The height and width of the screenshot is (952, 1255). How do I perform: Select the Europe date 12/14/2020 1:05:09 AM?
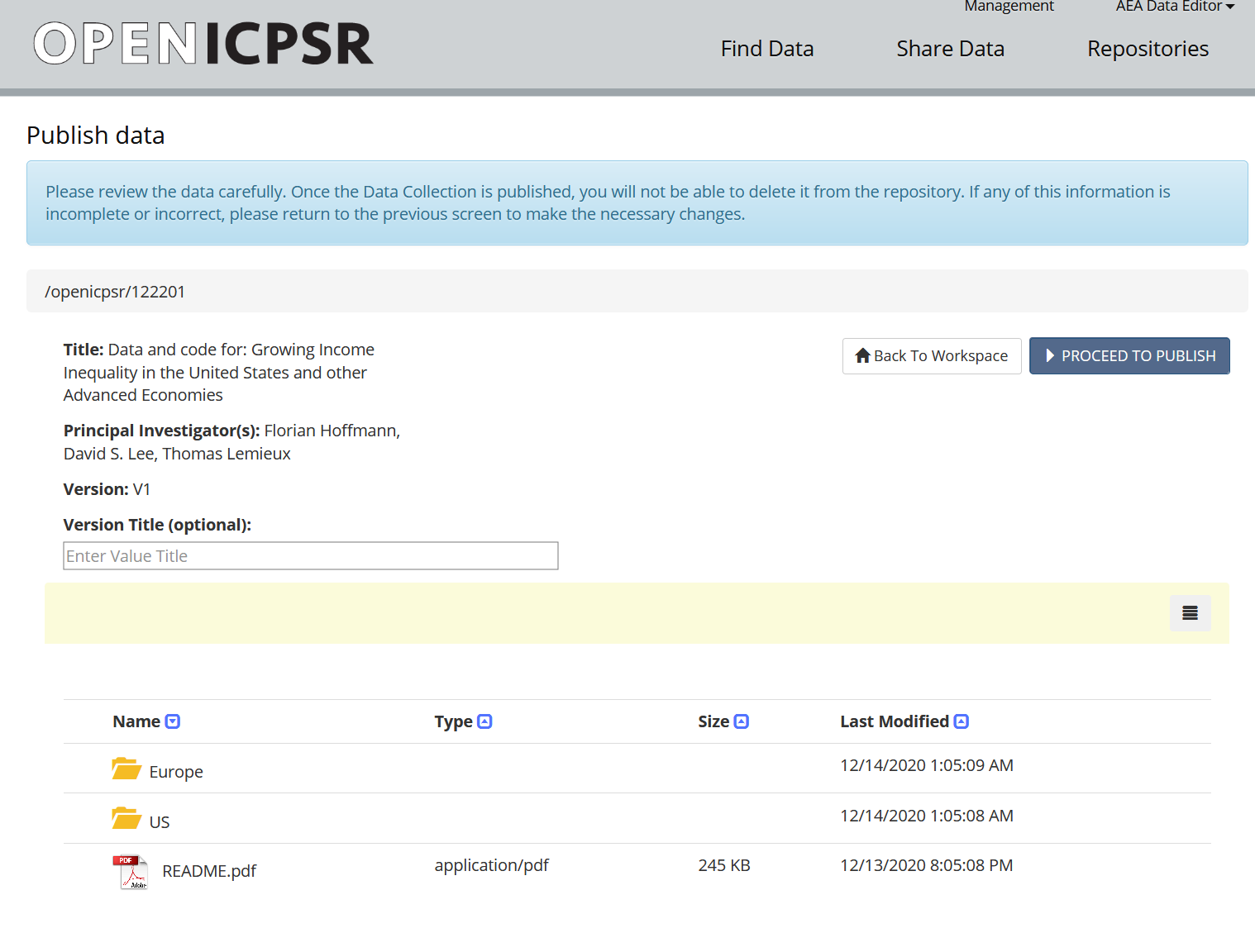(927, 765)
